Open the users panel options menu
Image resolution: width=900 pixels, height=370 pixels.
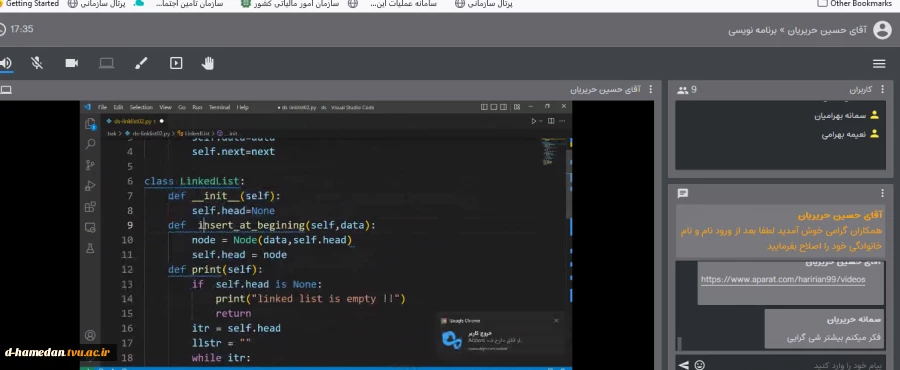(x=882, y=90)
